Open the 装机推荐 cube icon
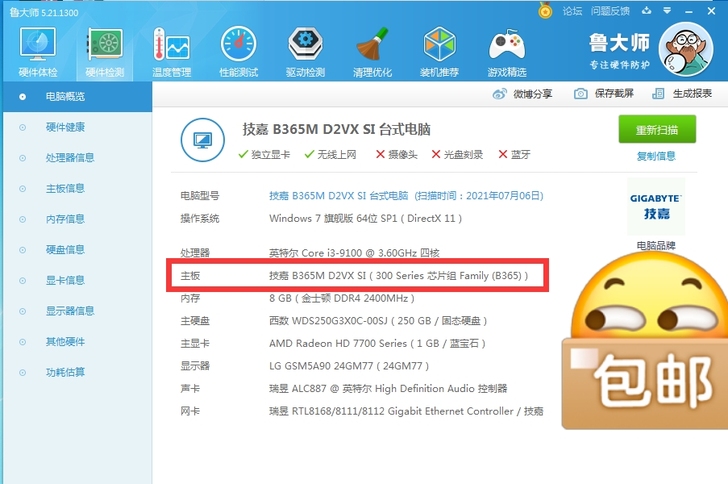Image resolution: width=728 pixels, height=484 pixels. 439,52
